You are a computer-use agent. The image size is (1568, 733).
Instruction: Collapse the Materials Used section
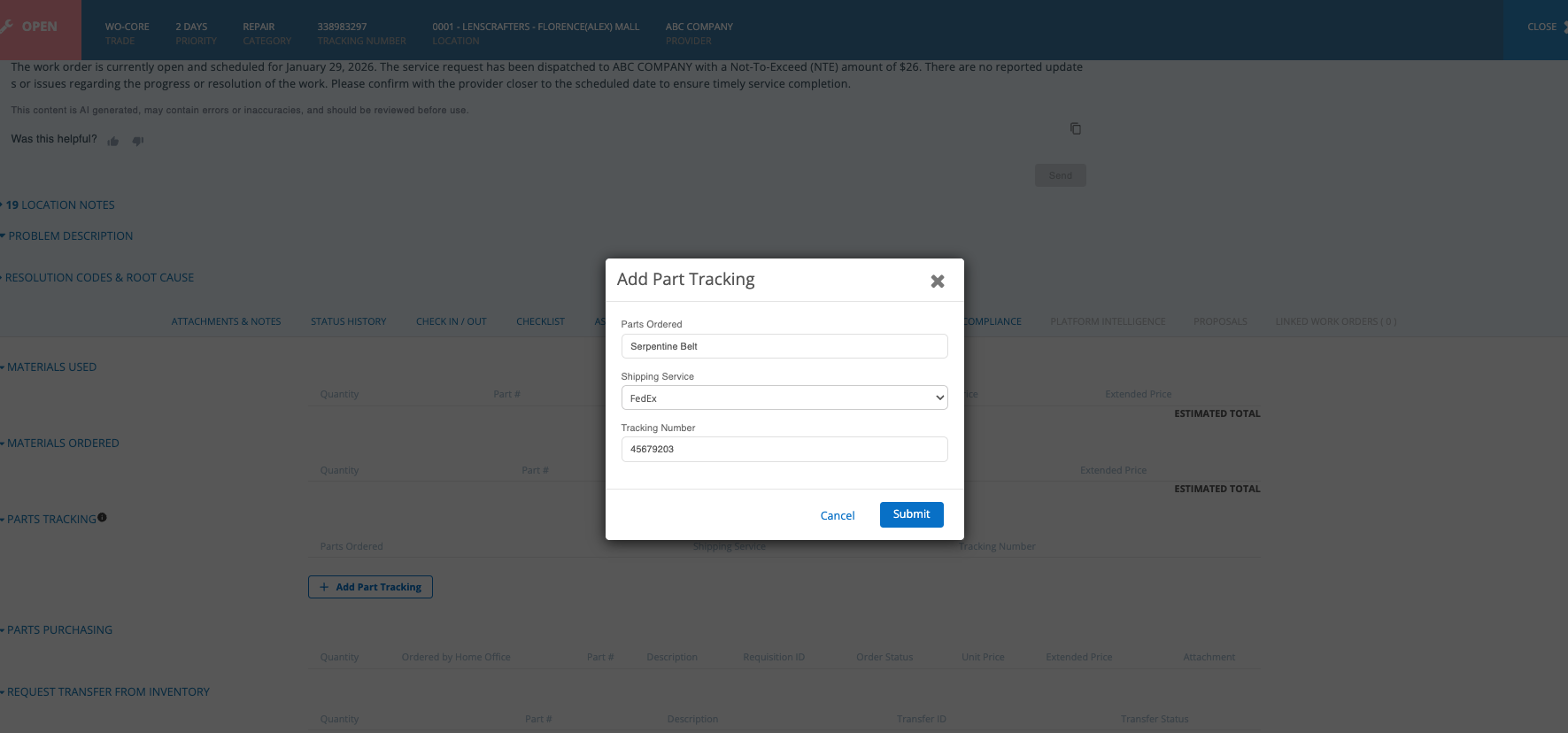point(51,367)
